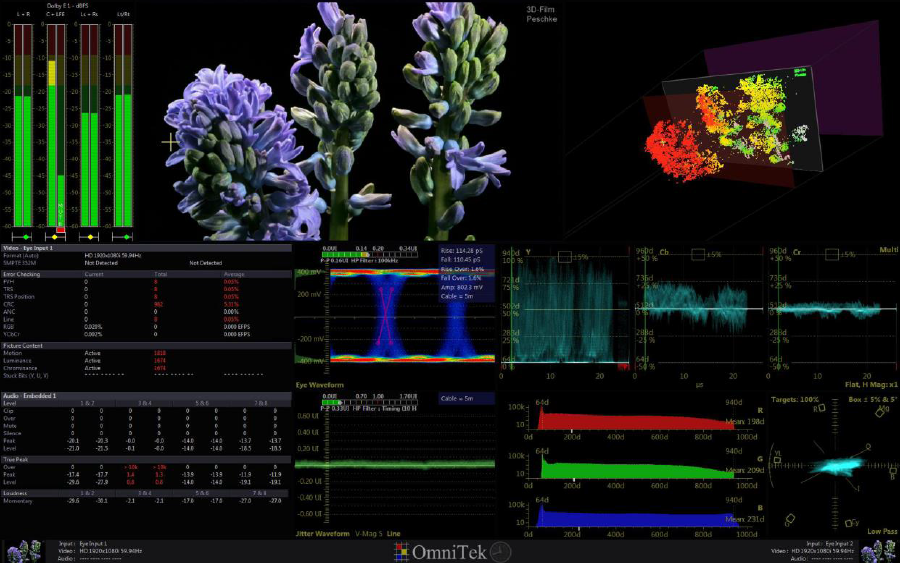Click the ±5% box on Y waveform

[x=565, y=257]
